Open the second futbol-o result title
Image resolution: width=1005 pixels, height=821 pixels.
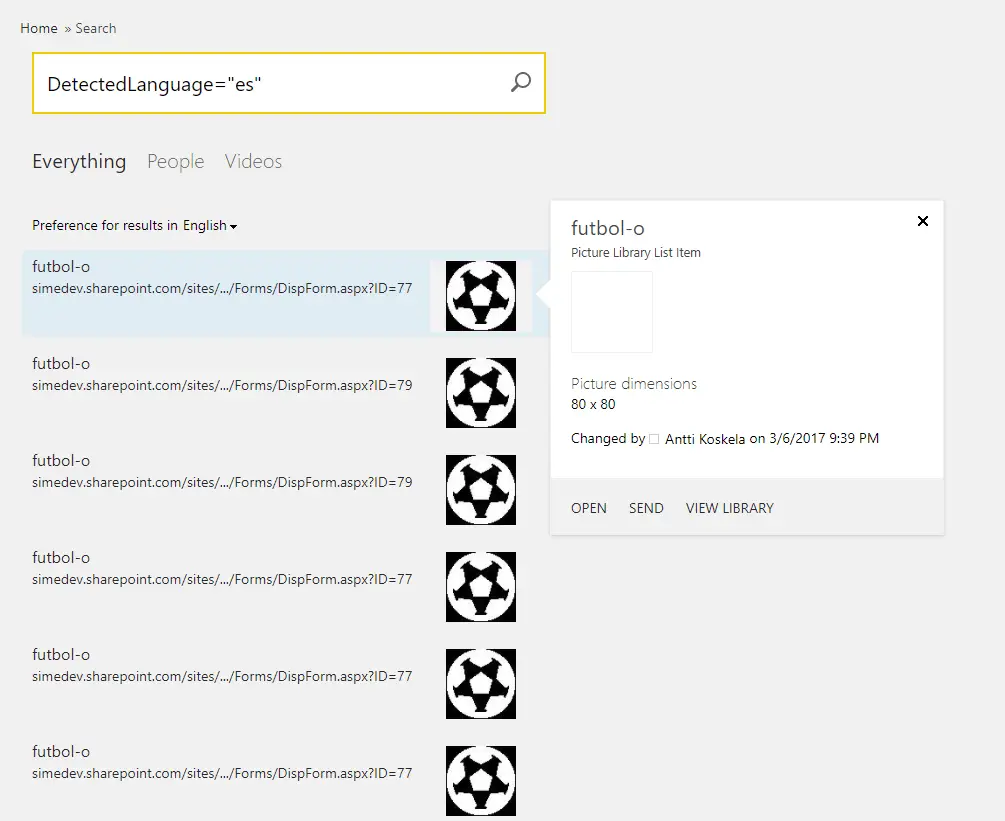(61, 364)
